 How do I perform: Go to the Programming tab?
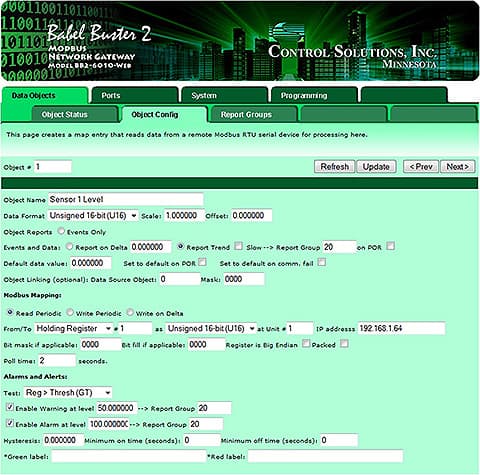[314, 96]
